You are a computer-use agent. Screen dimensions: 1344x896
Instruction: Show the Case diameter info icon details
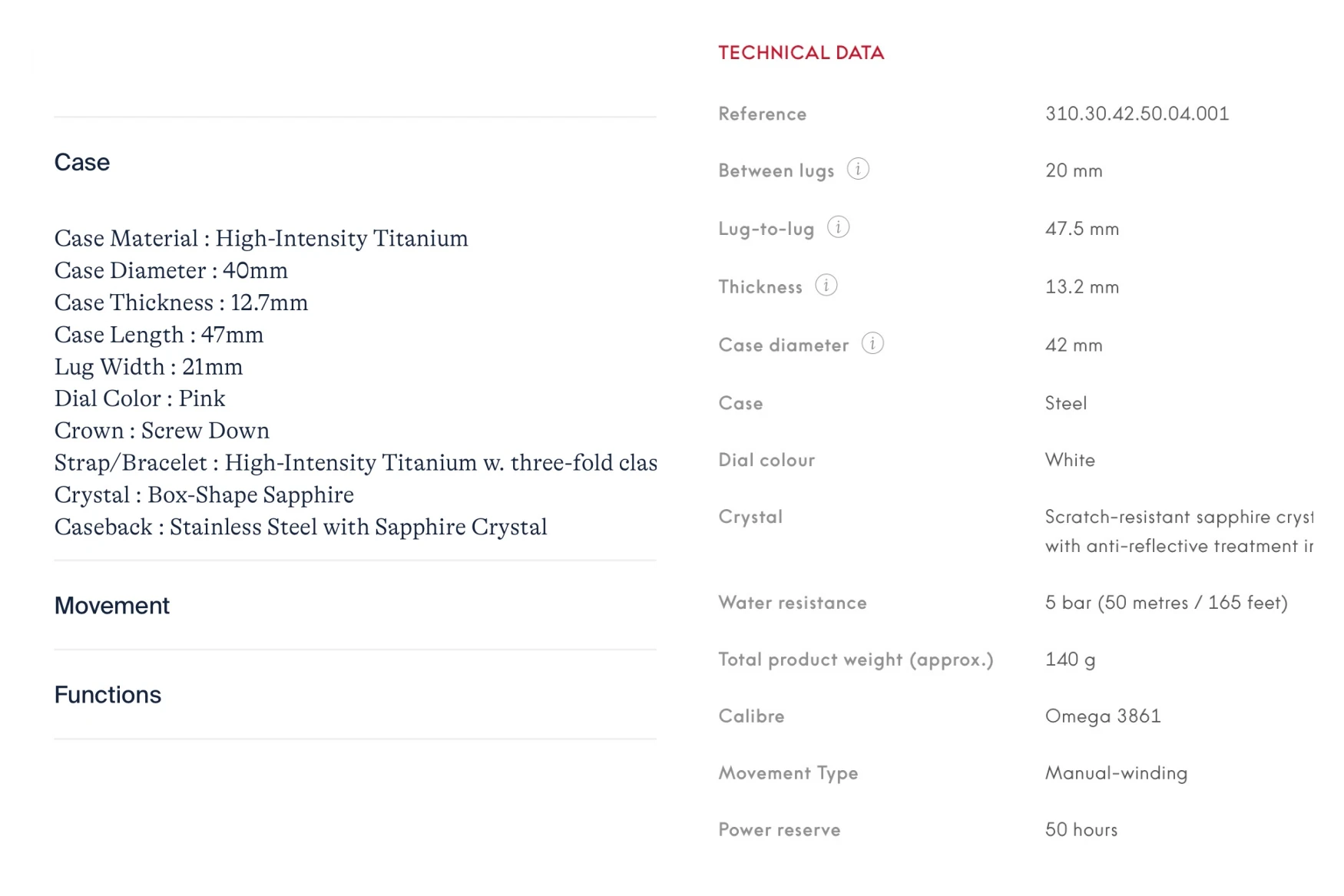point(872,343)
